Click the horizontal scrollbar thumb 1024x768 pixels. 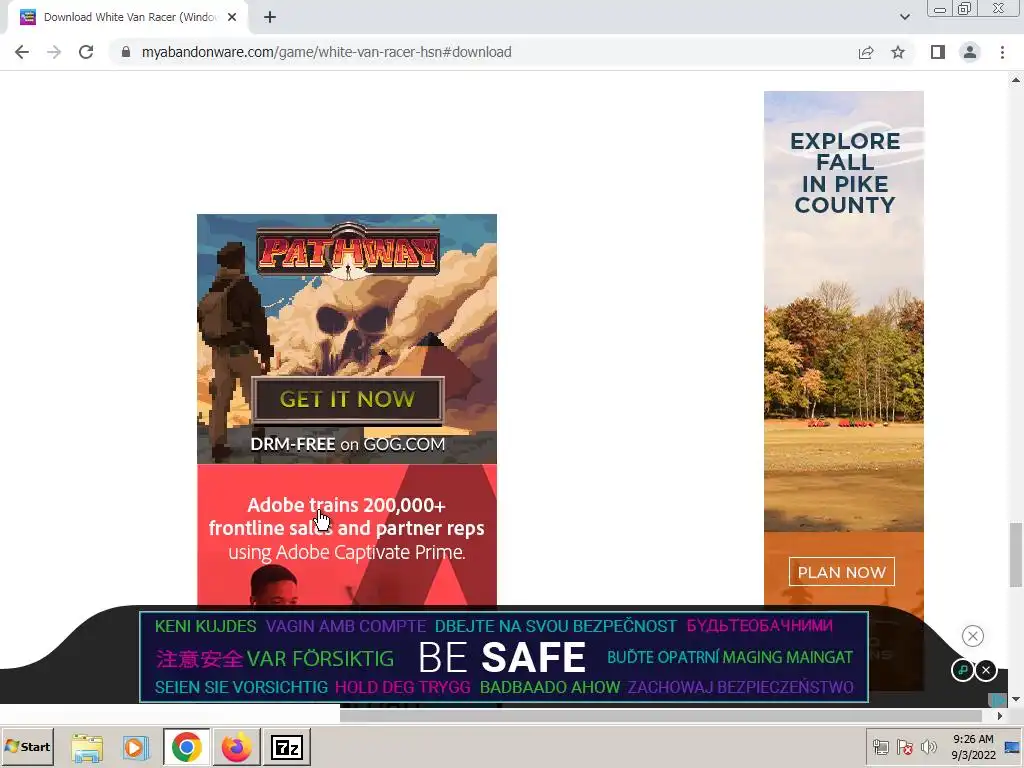(661, 716)
